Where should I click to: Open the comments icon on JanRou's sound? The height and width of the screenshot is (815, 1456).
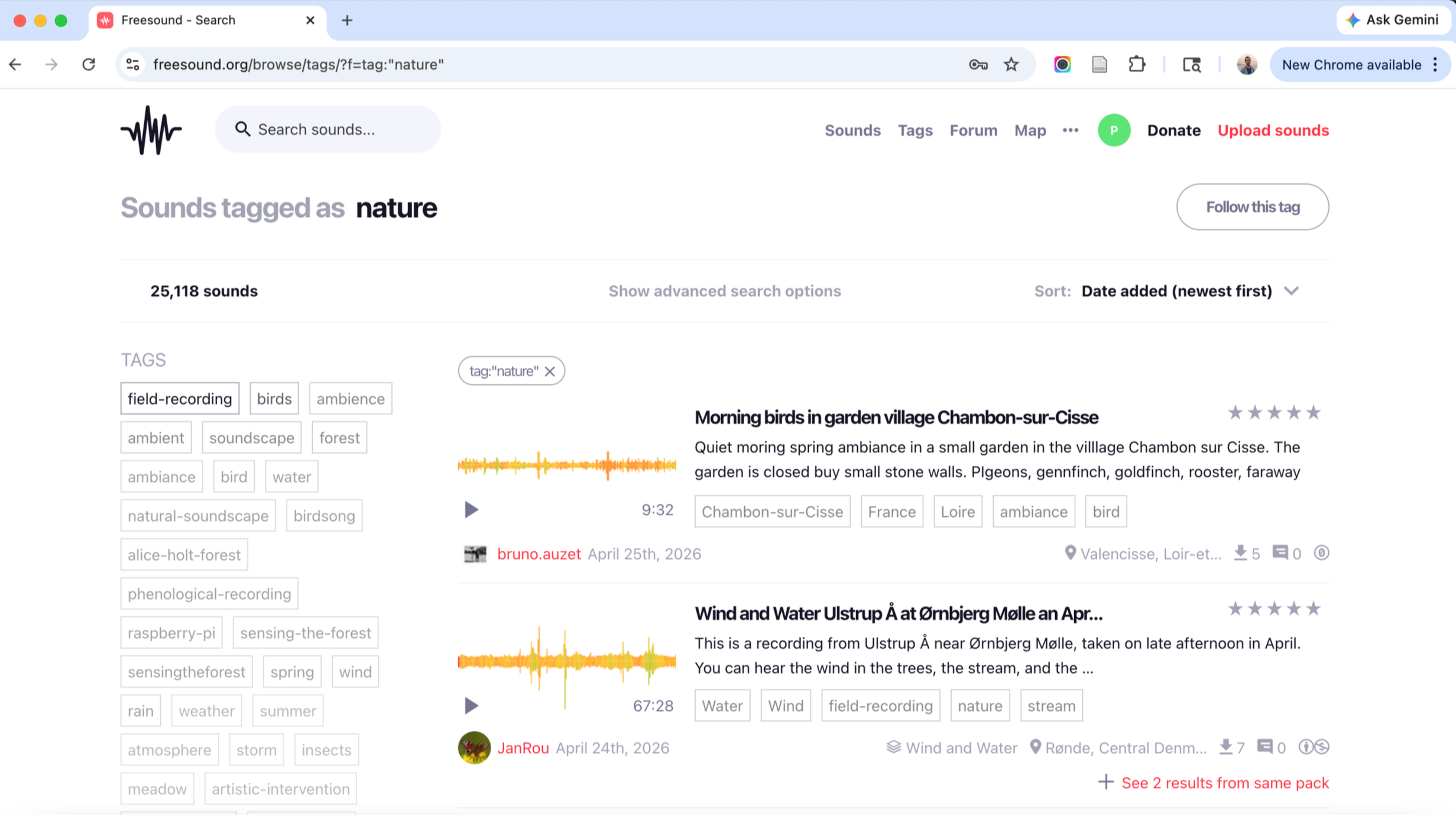(1264, 747)
